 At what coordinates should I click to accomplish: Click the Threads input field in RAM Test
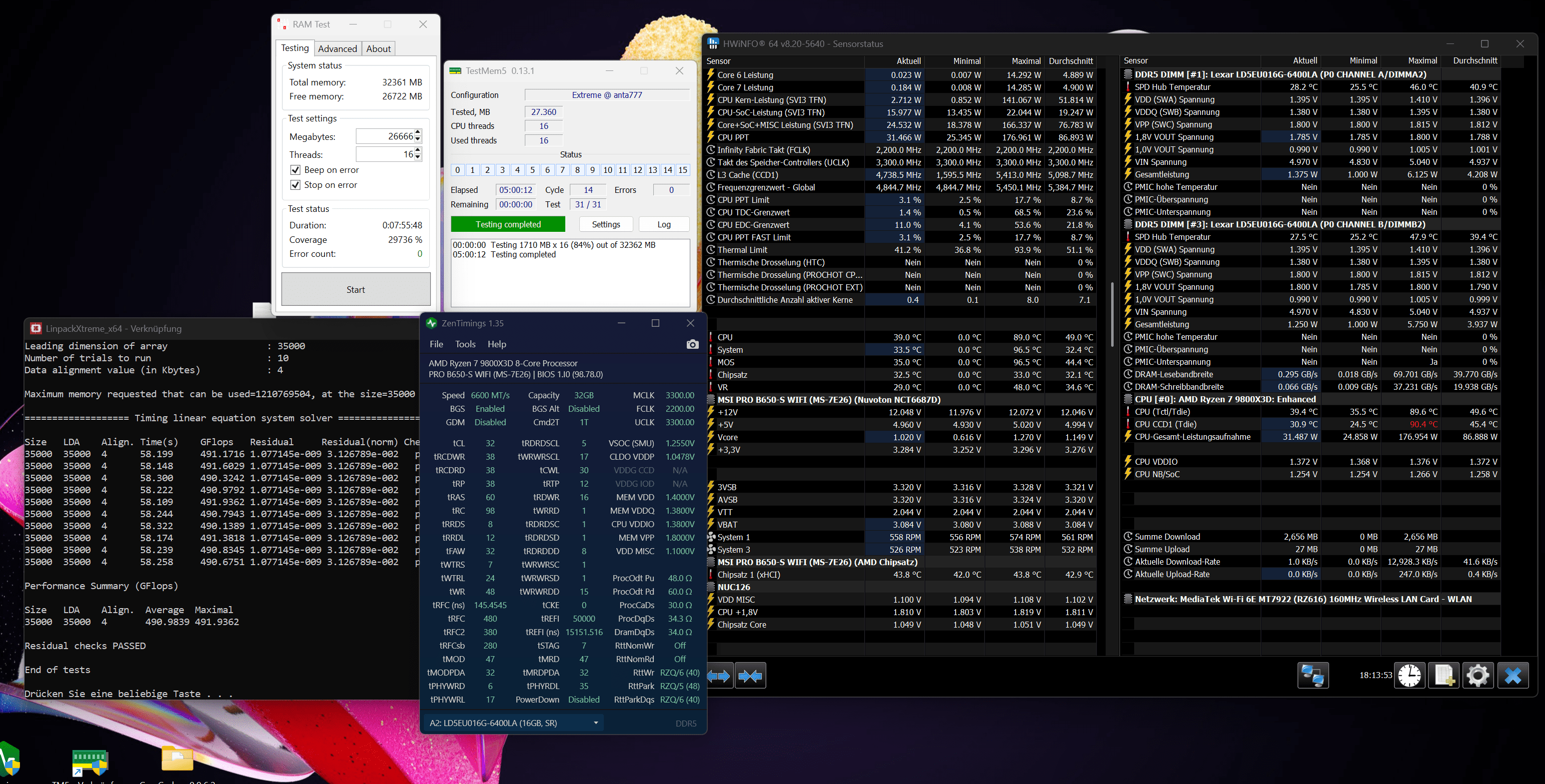[x=384, y=154]
